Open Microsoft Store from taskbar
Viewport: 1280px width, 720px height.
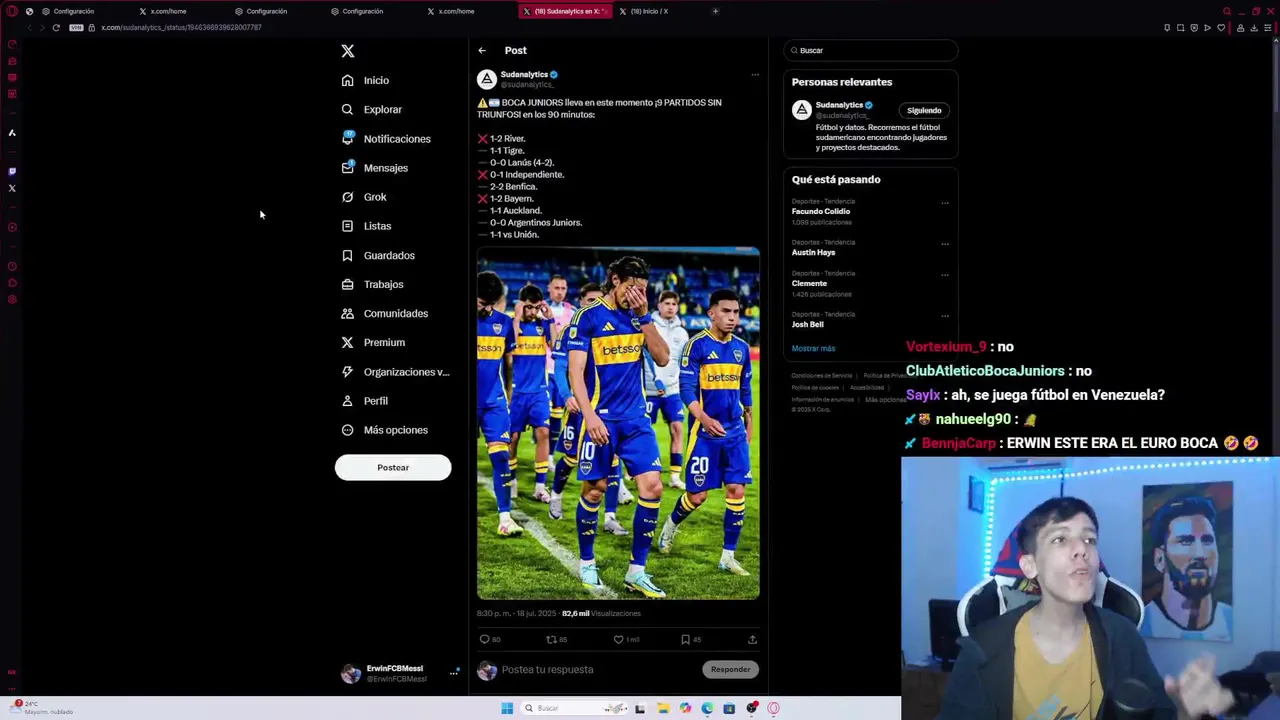pos(729,708)
